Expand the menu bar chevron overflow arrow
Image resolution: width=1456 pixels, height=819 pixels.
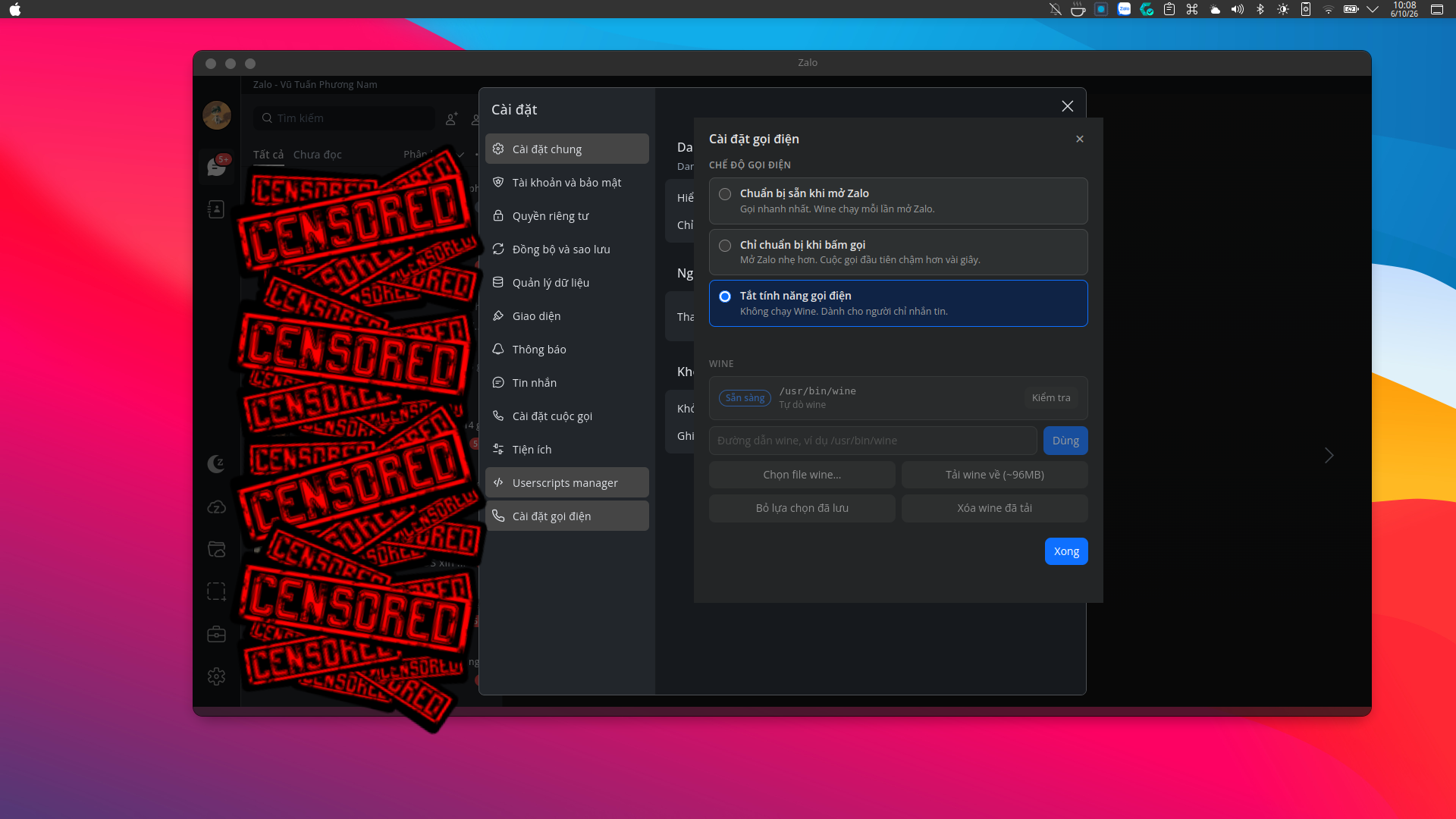[1373, 9]
